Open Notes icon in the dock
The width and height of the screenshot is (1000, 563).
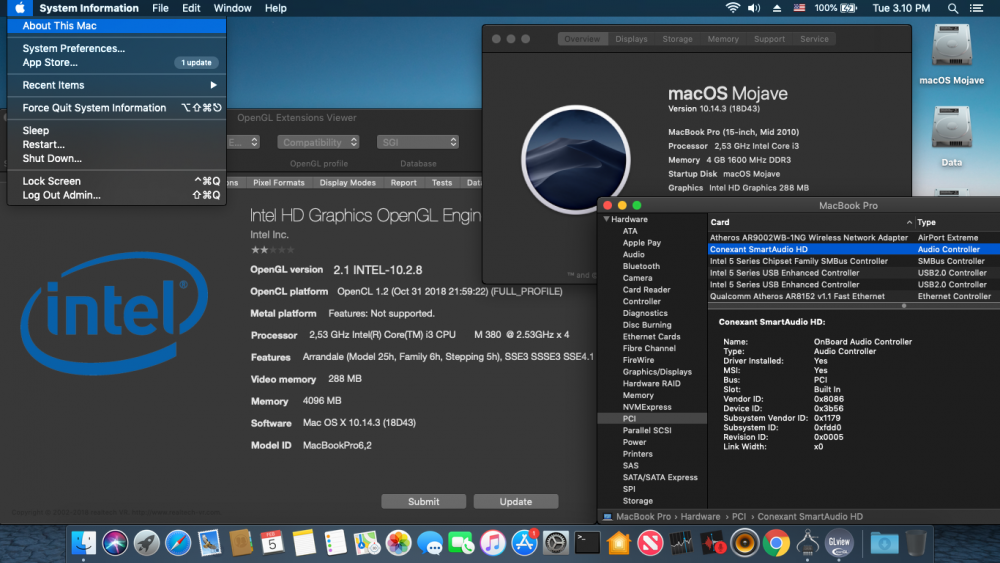304,543
